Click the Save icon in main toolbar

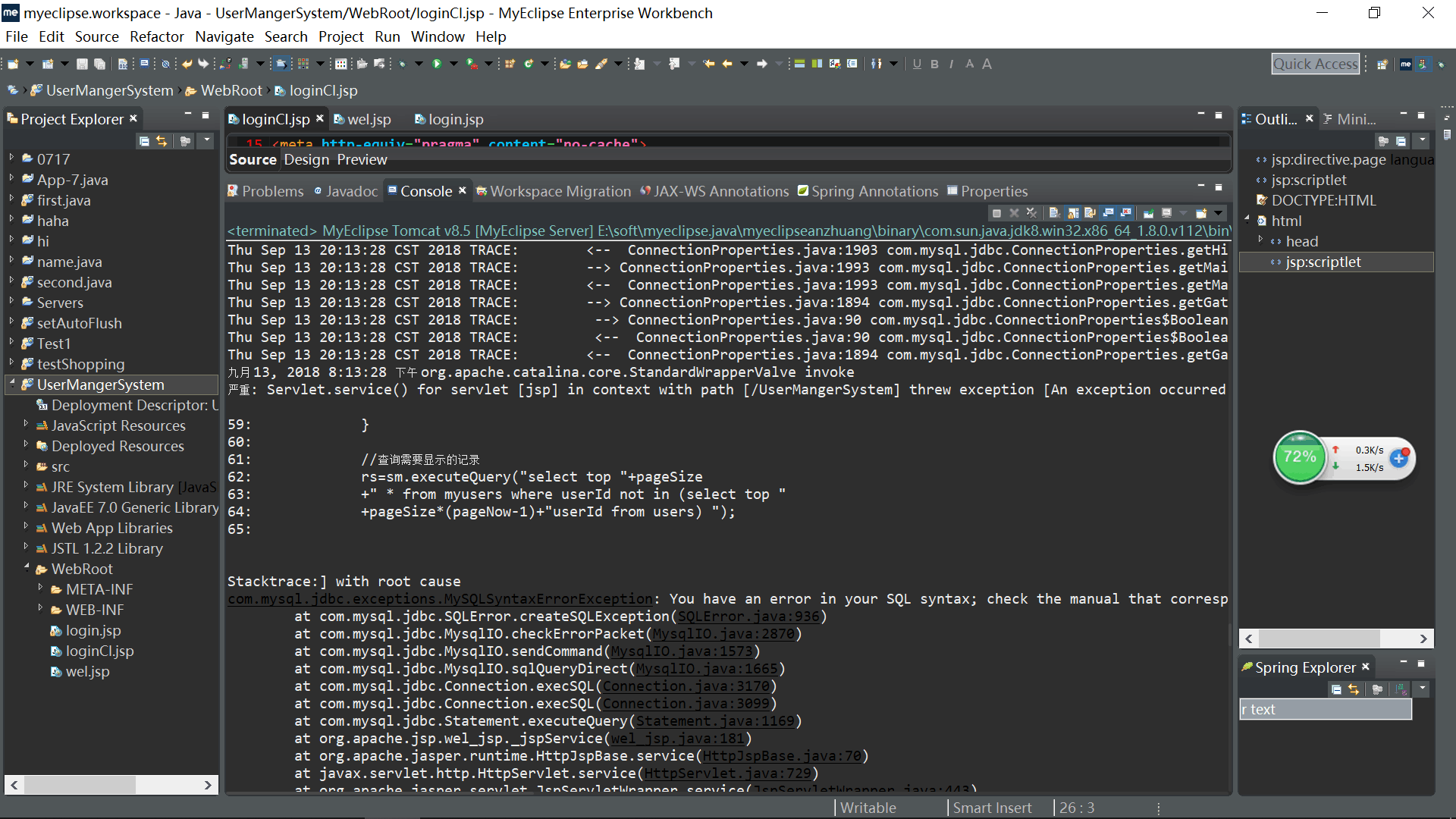82,64
